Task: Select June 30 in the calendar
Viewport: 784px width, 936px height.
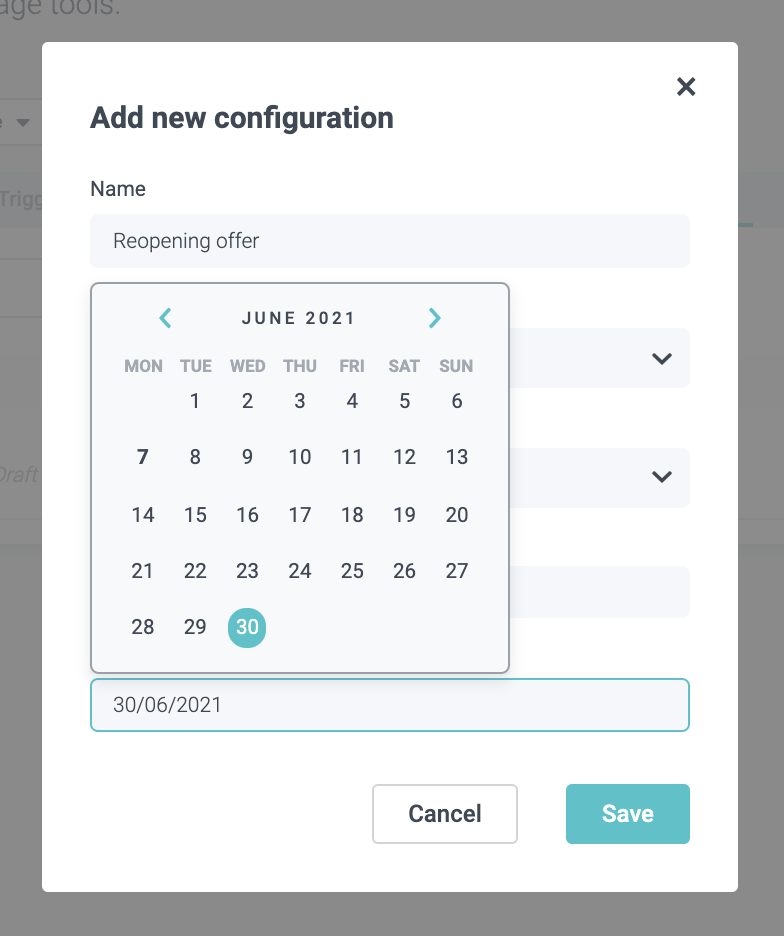Action: [x=247, y=628]
